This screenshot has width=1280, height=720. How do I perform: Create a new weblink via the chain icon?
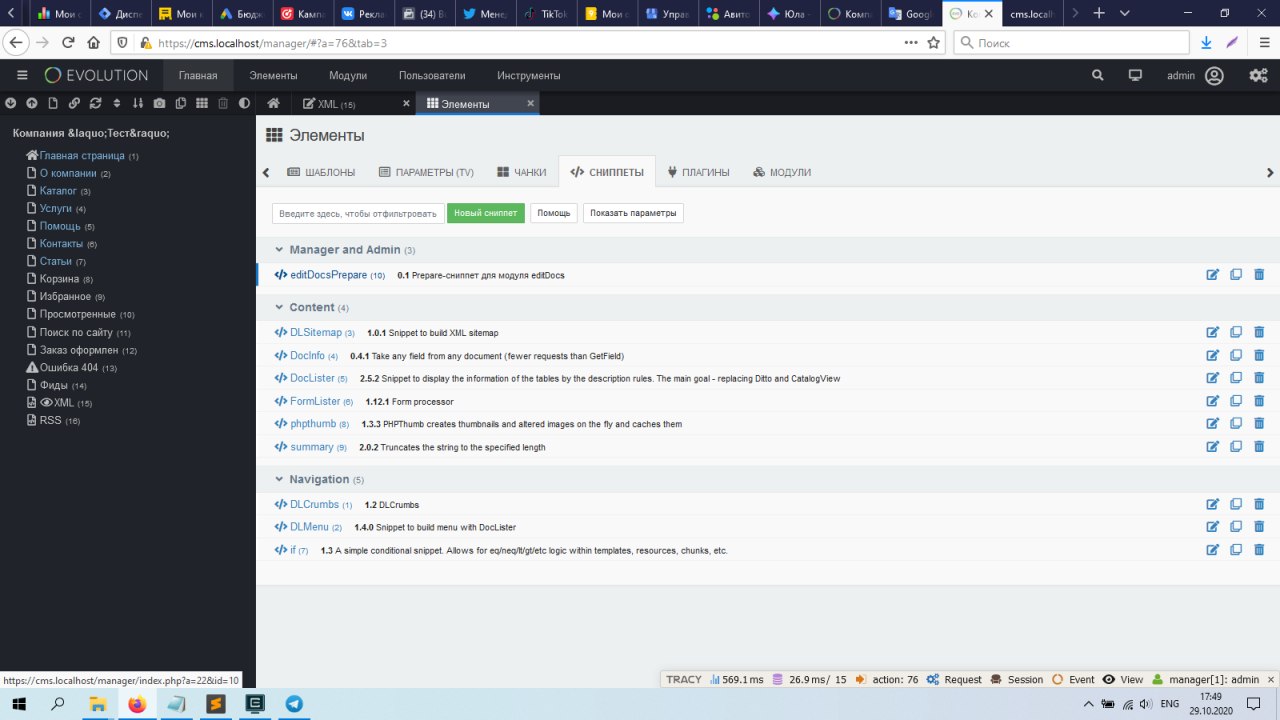(x=74, y=103)
